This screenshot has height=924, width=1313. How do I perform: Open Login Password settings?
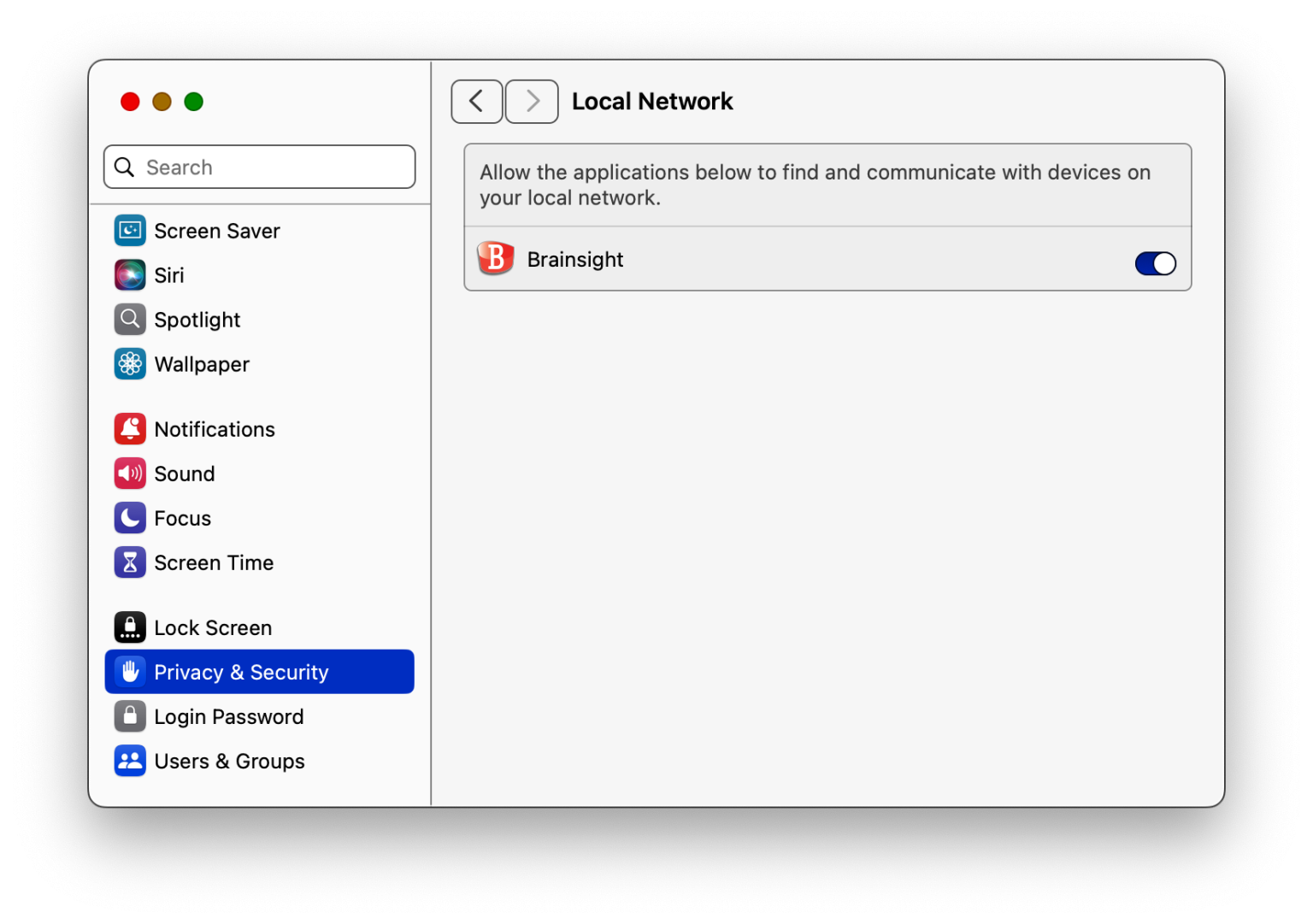[228, 716]
